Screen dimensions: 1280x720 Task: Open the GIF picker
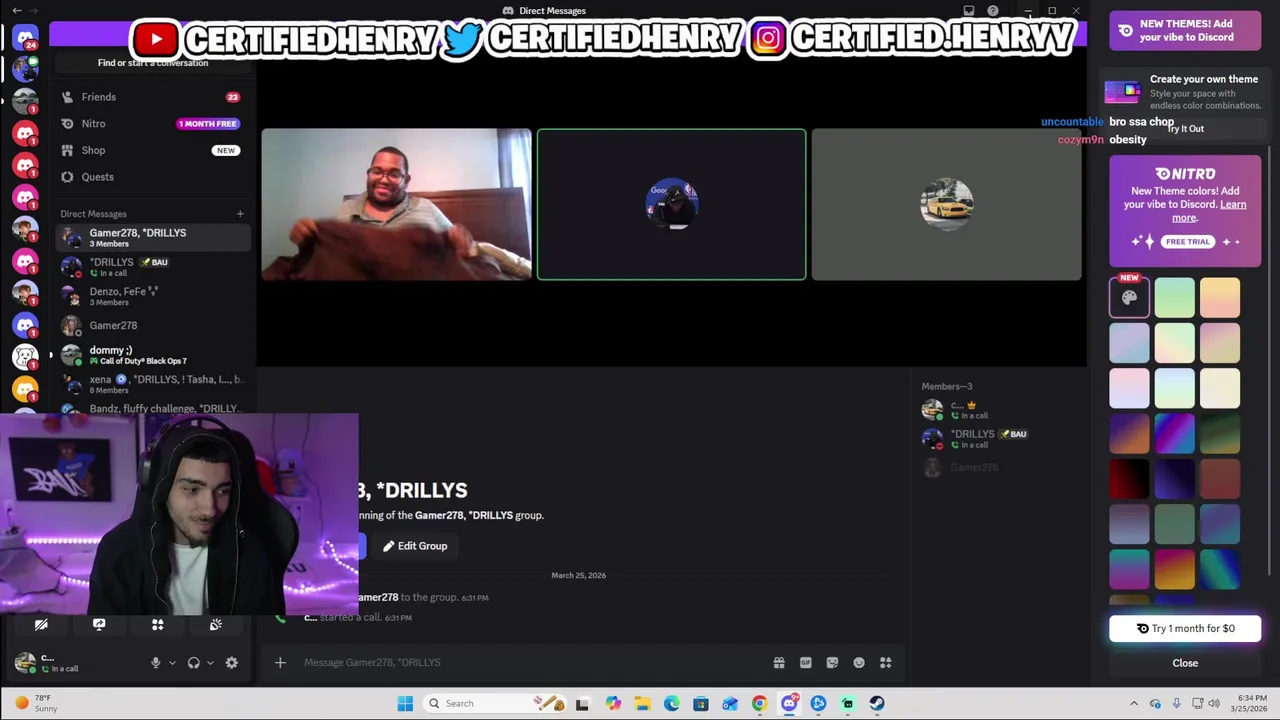tap(805, 662)
